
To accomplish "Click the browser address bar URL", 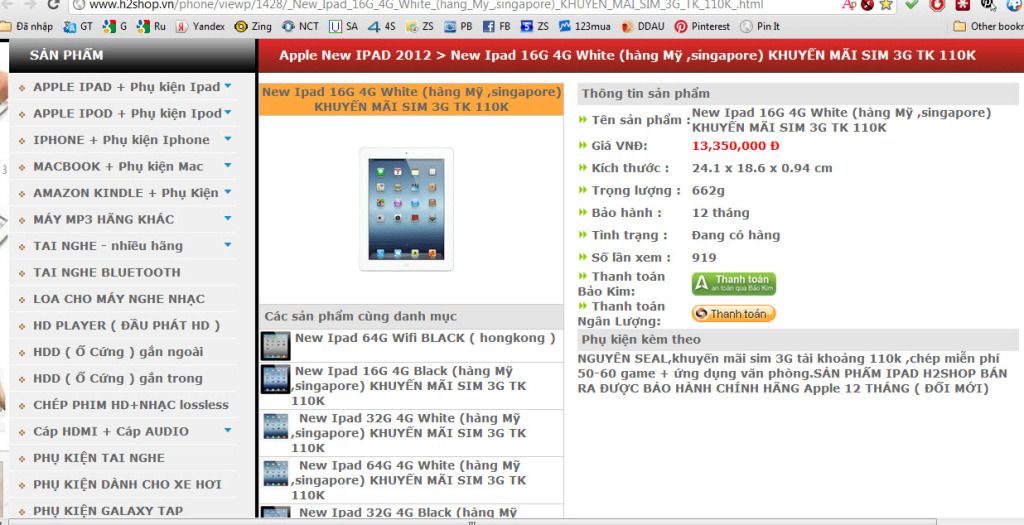I will [x=400, y=5].
